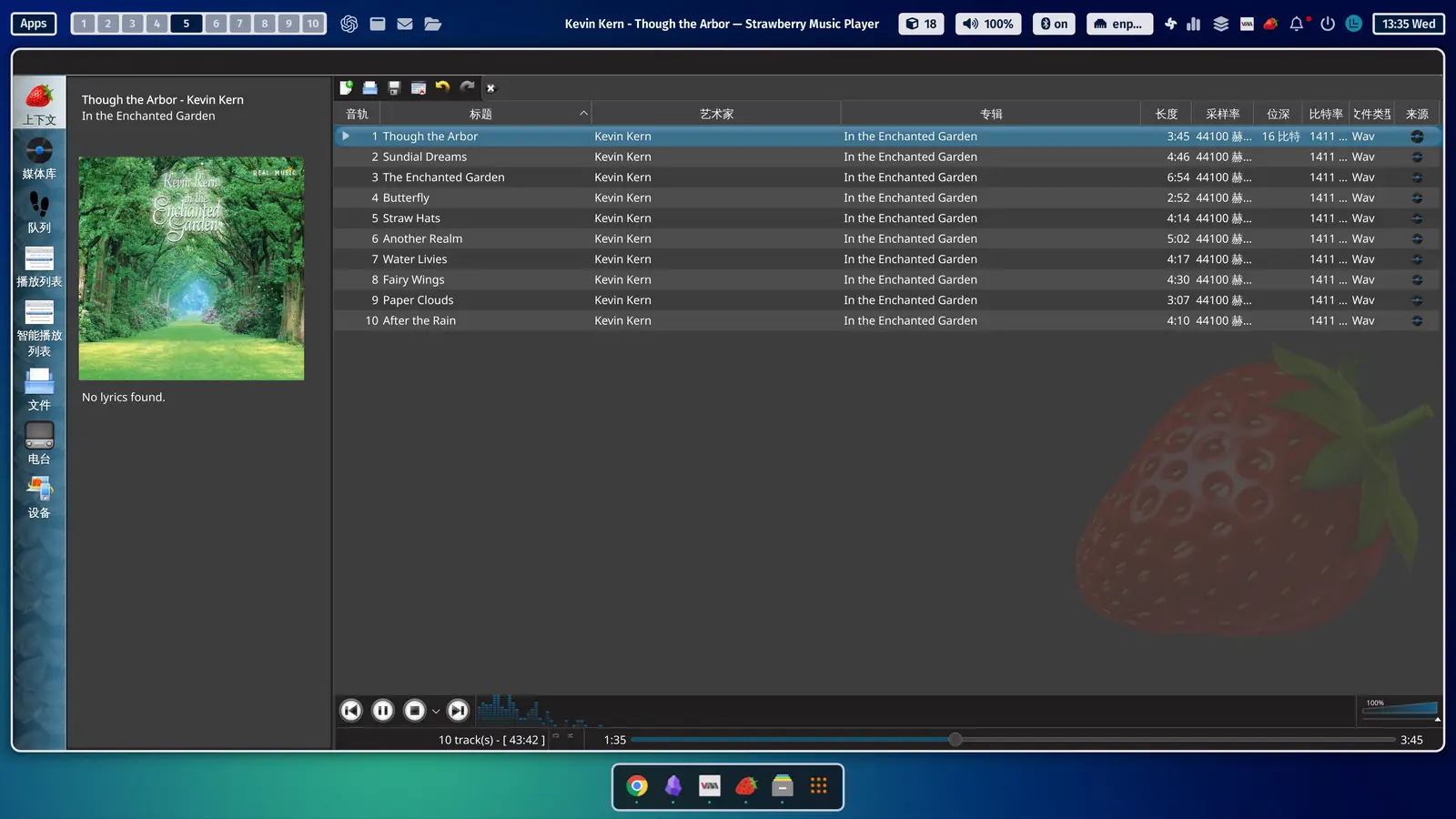Click the 专辑 (Album) column header
The image size is (1456, 819).
(x=991, y=114)
